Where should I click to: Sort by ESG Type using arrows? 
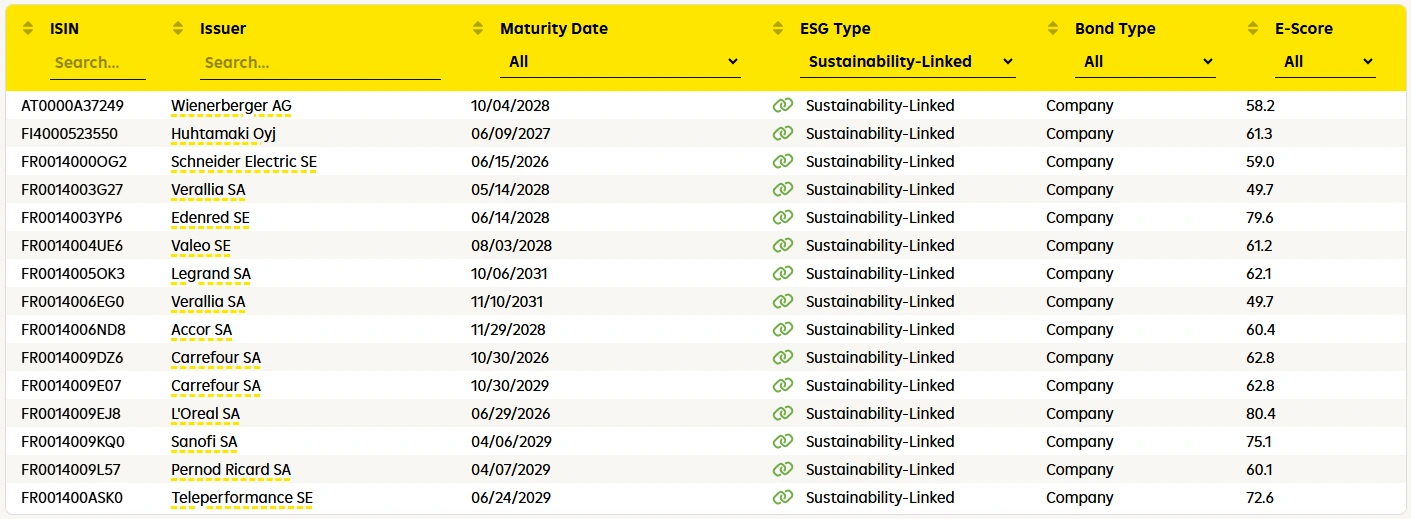click(x=779, y=29)
